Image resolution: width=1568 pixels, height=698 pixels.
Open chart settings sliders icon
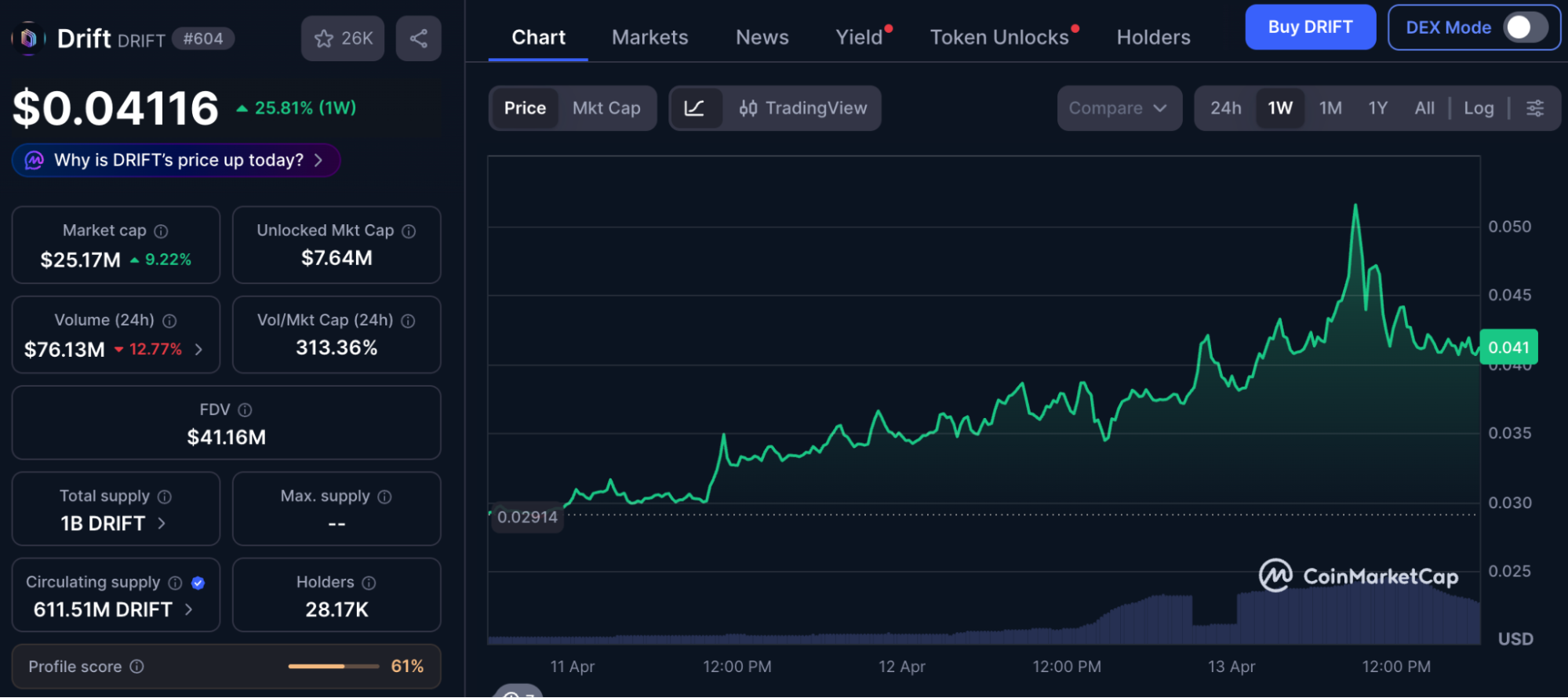coord(1535,108)
